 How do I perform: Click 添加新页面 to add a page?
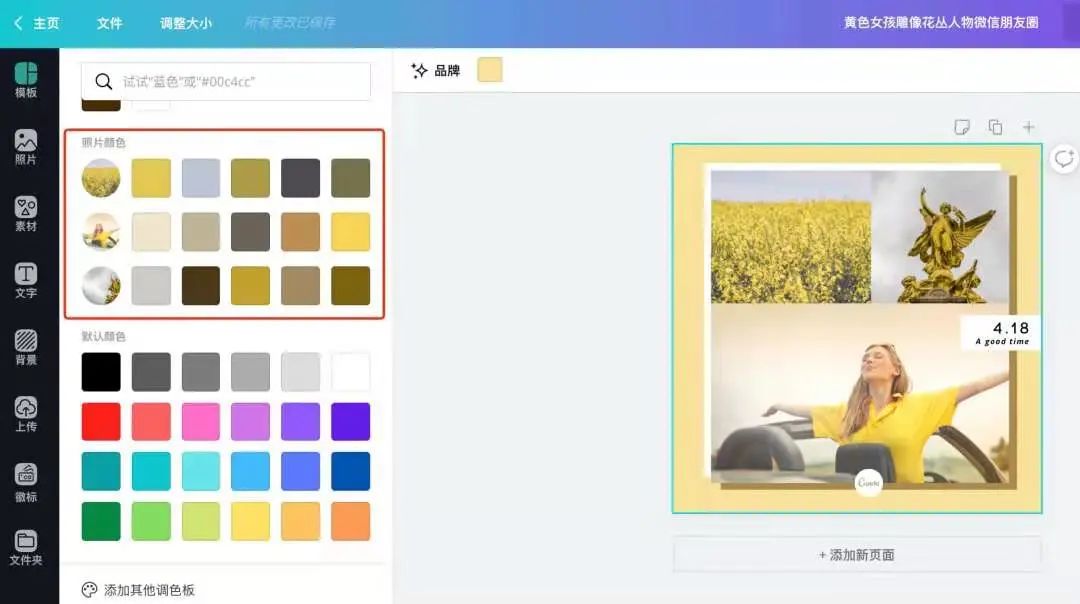click(x=856, y=554)
